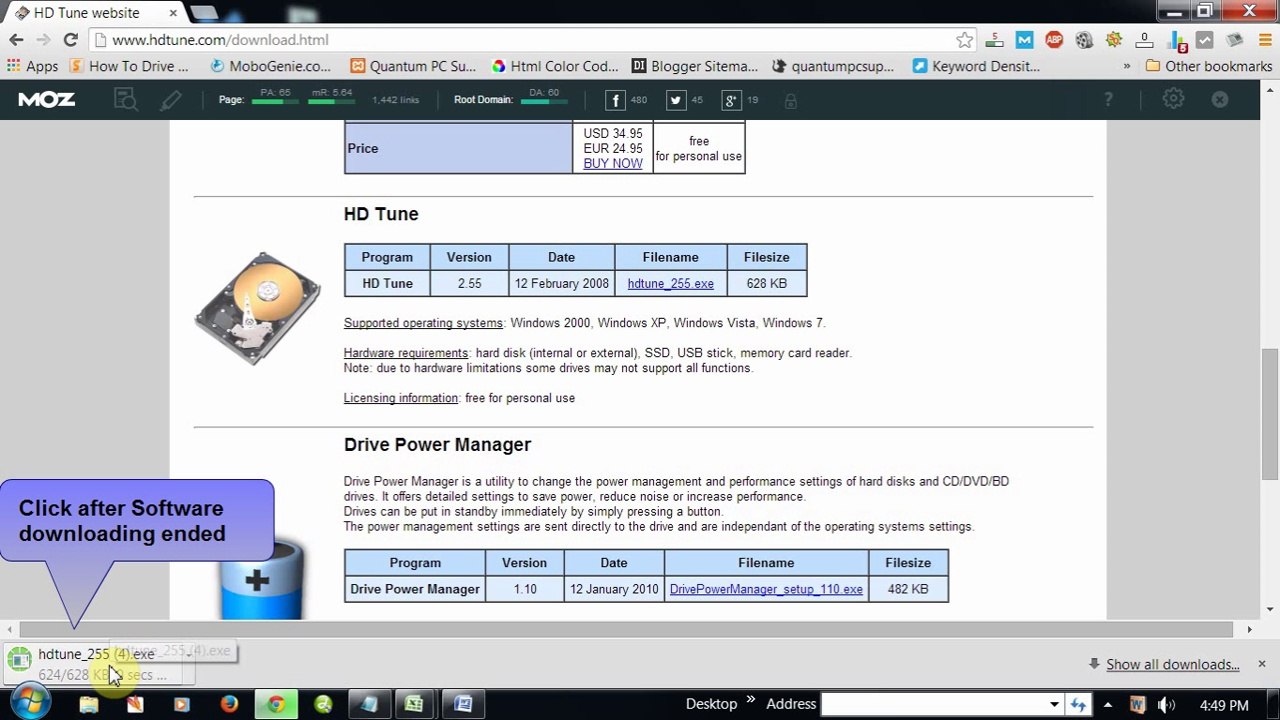Open the Hardware requirements link
The height and width of the screenshot is (720, 1280).
coord(406,353)
